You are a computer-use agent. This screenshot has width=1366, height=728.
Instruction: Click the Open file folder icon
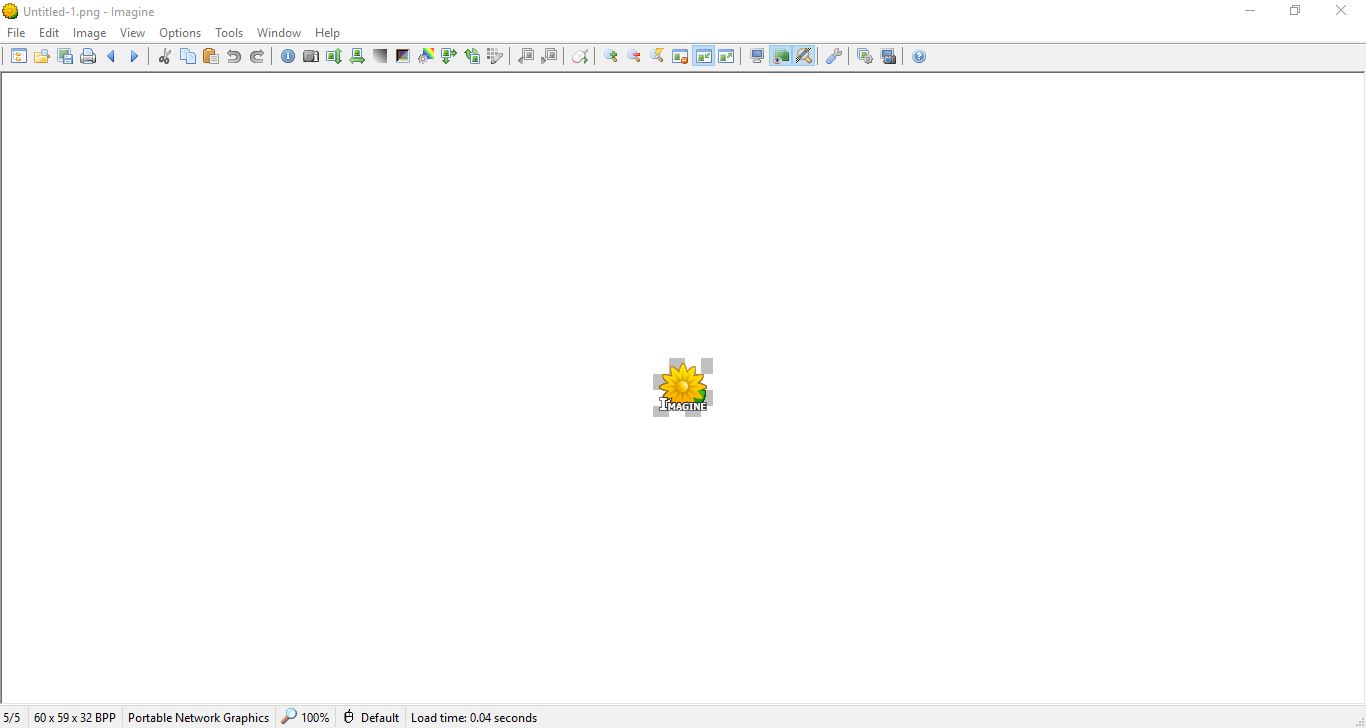pyautogui.click(x=42, y=57)
